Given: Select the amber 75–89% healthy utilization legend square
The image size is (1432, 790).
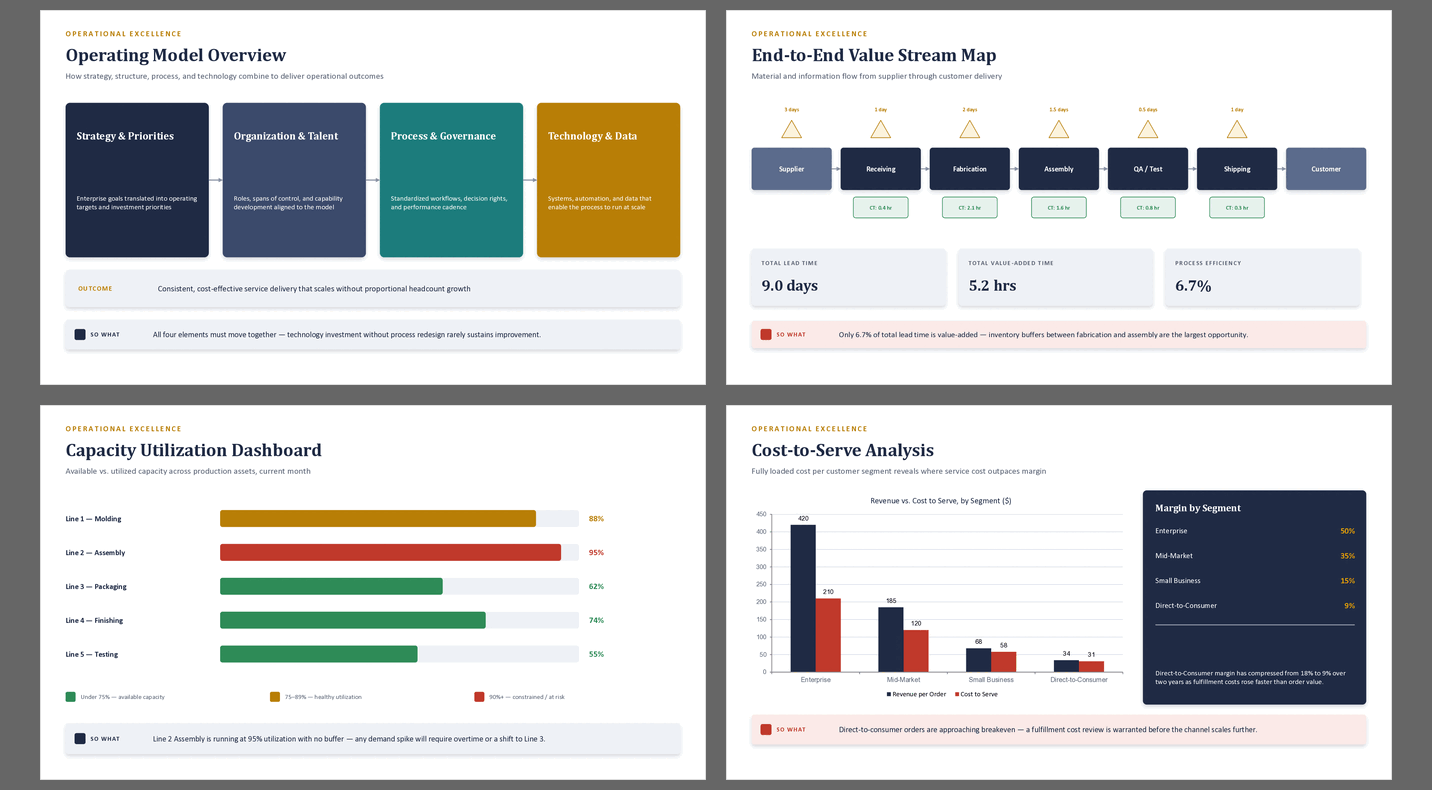Looking at the screenshot, I should [275, 696].
